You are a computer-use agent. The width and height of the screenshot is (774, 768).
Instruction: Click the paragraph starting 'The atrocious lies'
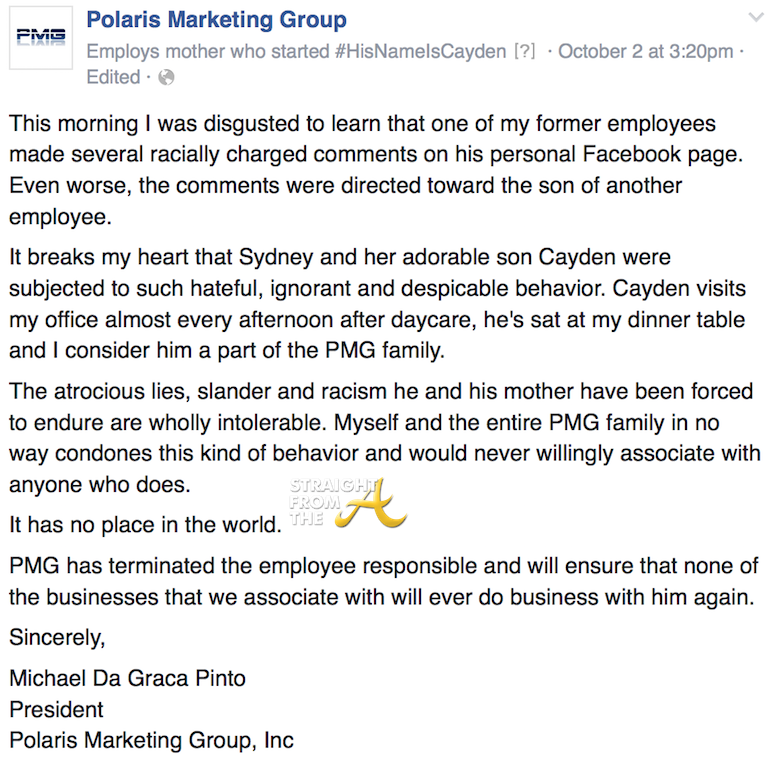(380, 438)
